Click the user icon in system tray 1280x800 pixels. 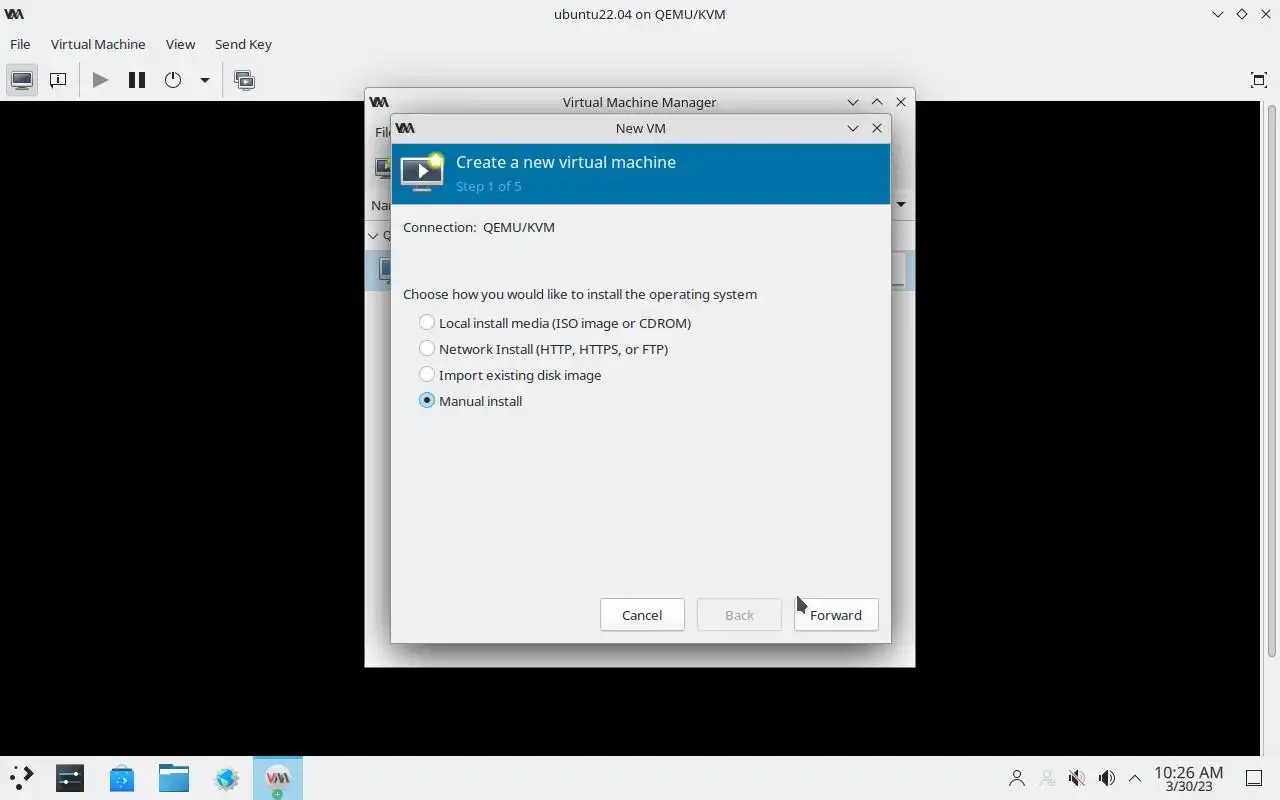(1017, 778)
